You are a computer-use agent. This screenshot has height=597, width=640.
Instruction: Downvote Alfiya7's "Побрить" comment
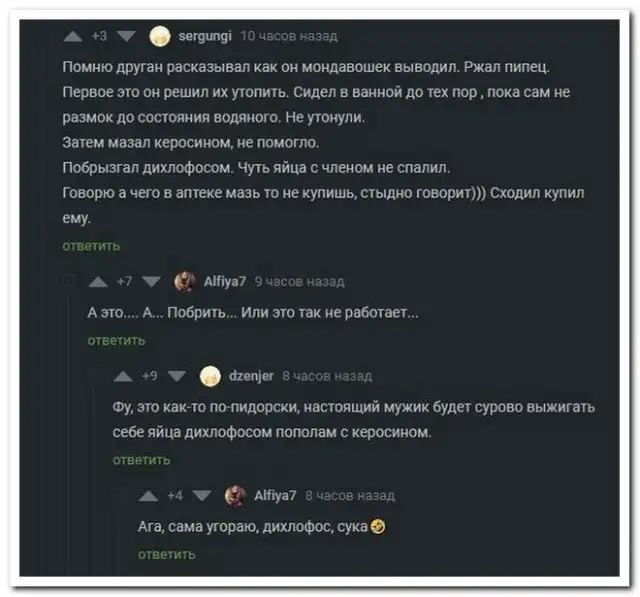pyautogui.click(x=152, y=282)
